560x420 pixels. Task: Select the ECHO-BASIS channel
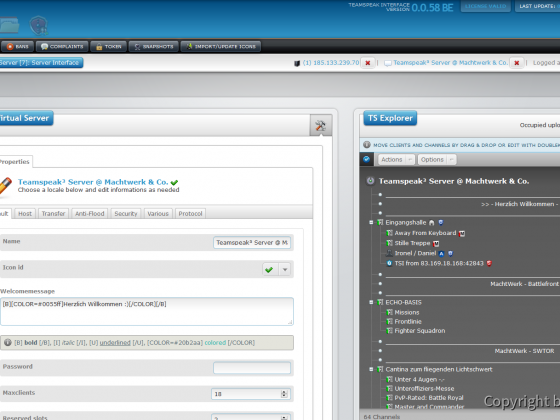point(403,302)
